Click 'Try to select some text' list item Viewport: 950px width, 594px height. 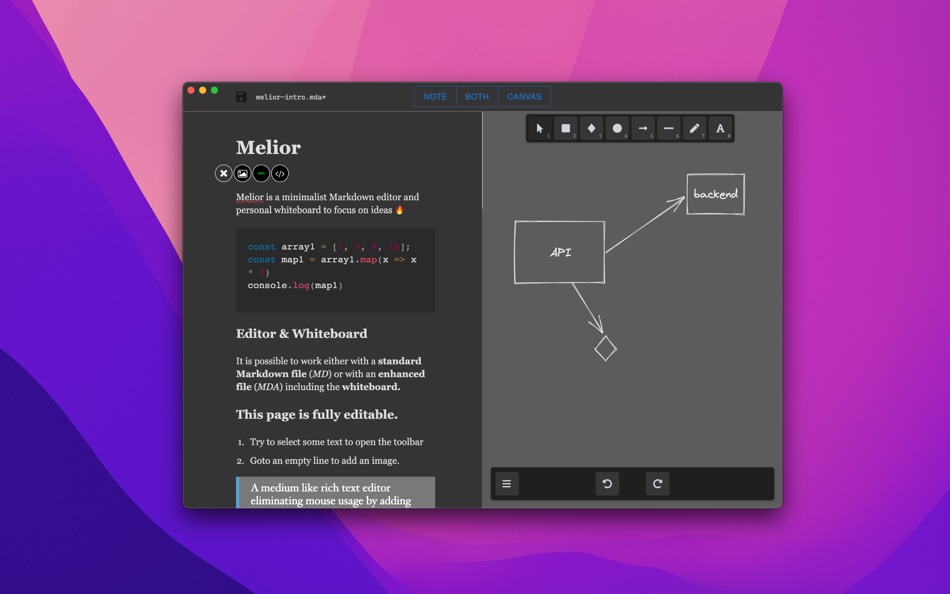point(336,442)
